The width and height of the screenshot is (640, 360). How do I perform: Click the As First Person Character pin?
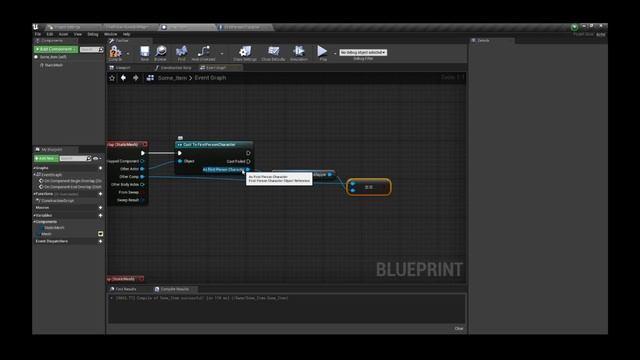click(x=248, y=169)
